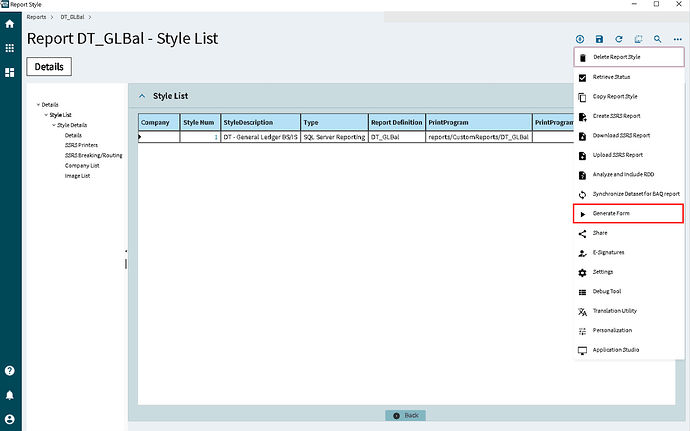This screenshot has width=690, height=431.
Task: Click the PrintProgram column header
Action: (x=478, y=122)
